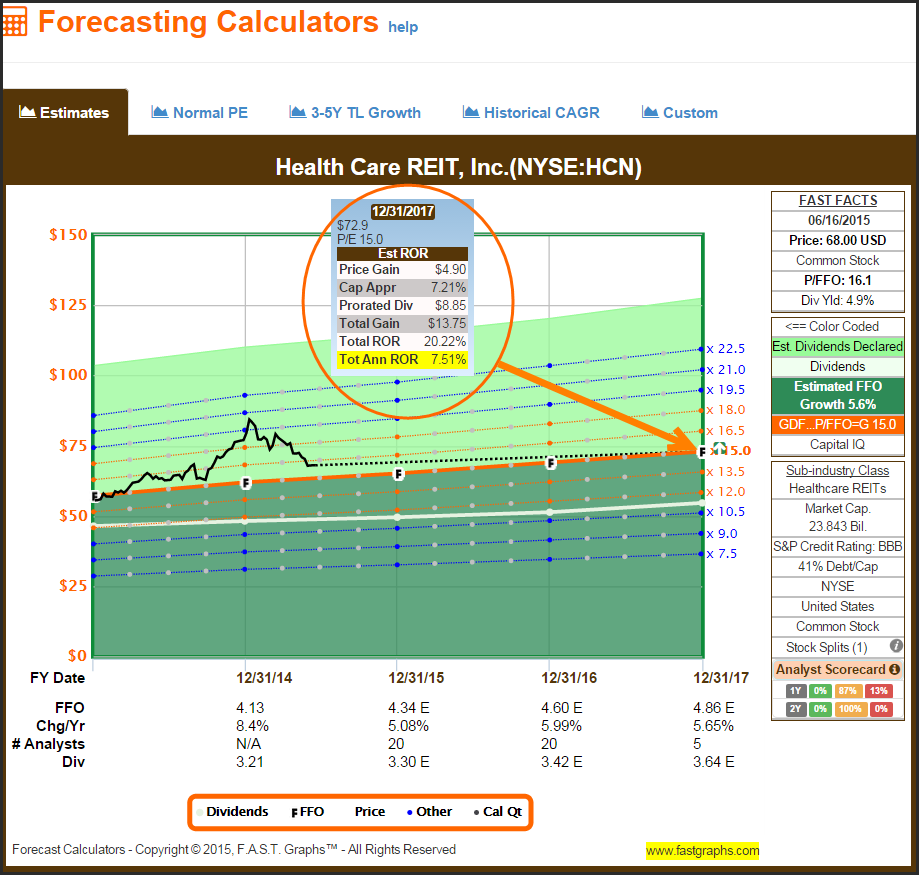Screen dimensions: 919x875
Task: Toggle the Cal Qt legend item
Action: (496, 812)
